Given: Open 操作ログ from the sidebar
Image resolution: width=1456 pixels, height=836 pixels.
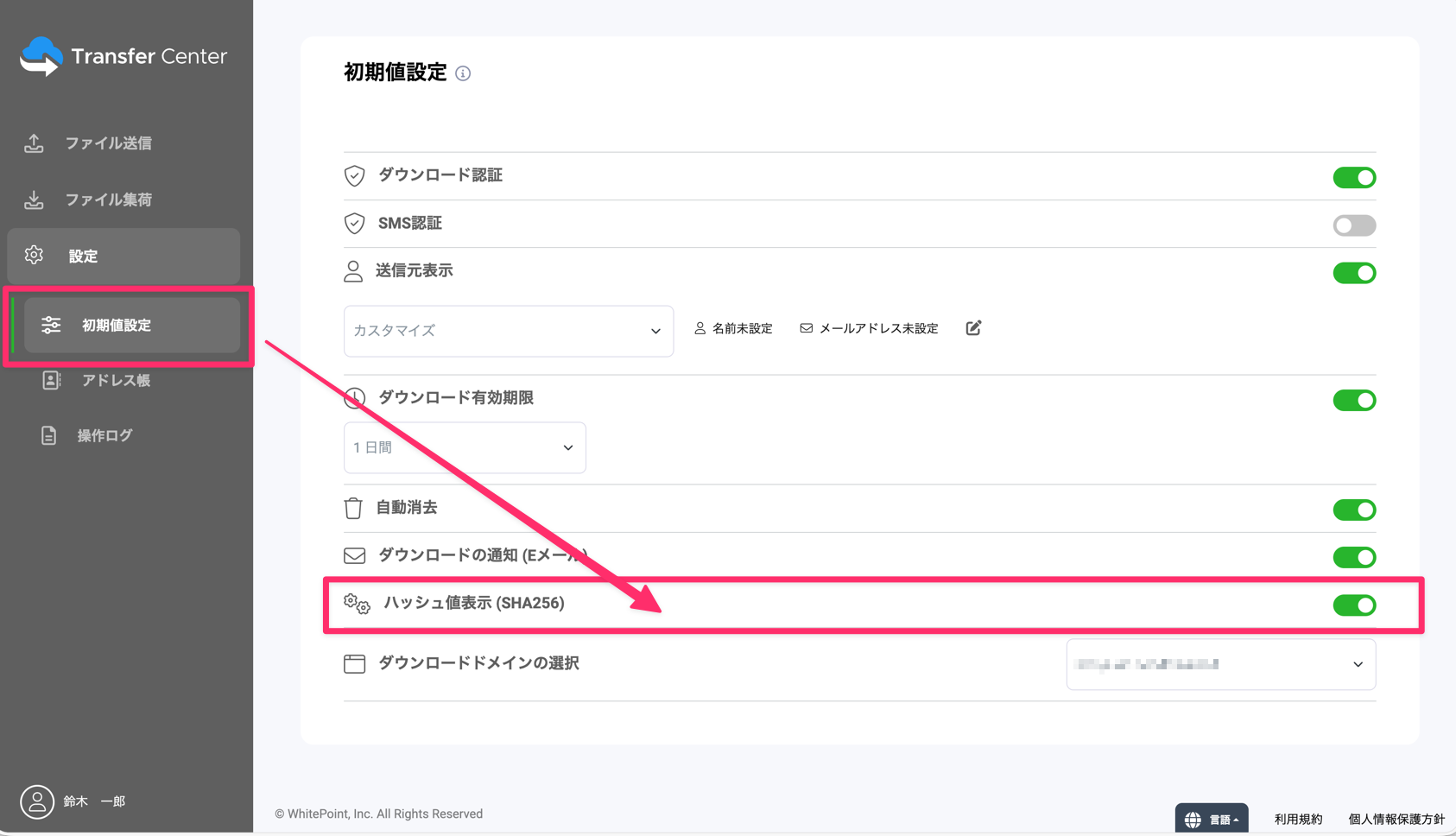Looking at the screenshot, I should pyautogui.click(x=104, y=436).
